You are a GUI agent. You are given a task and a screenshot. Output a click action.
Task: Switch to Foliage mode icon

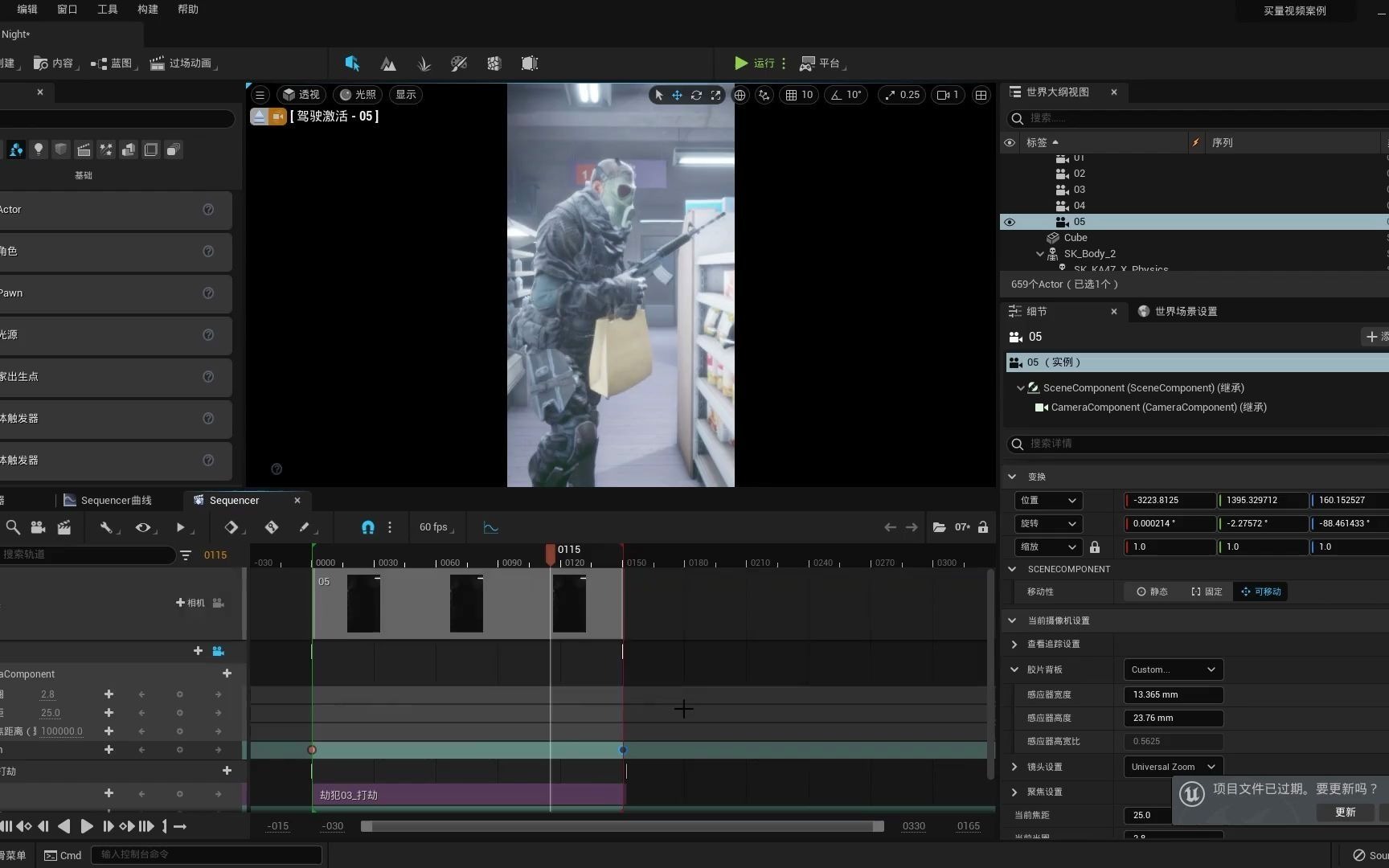point(424,63)
